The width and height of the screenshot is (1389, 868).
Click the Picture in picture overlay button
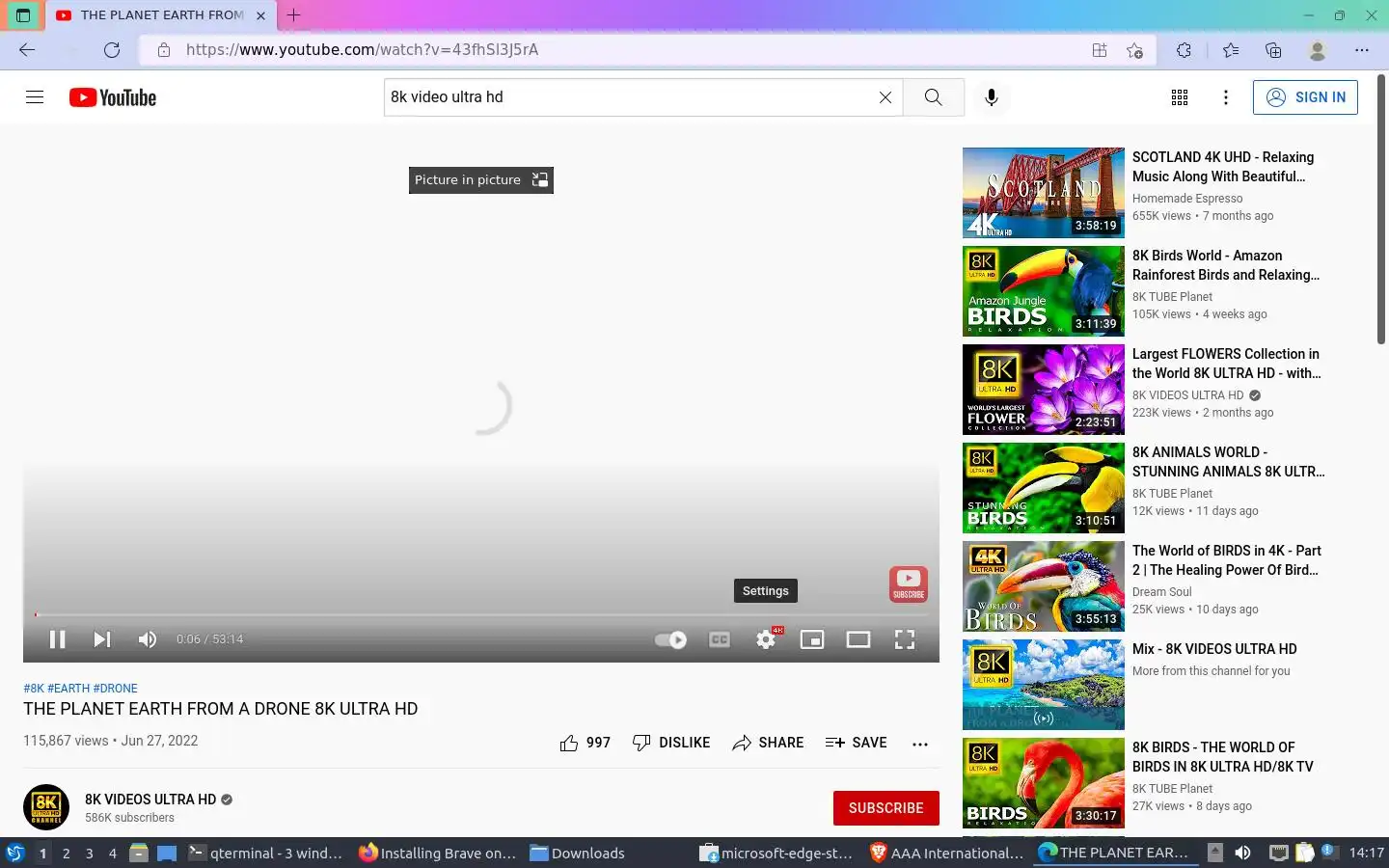481,180
